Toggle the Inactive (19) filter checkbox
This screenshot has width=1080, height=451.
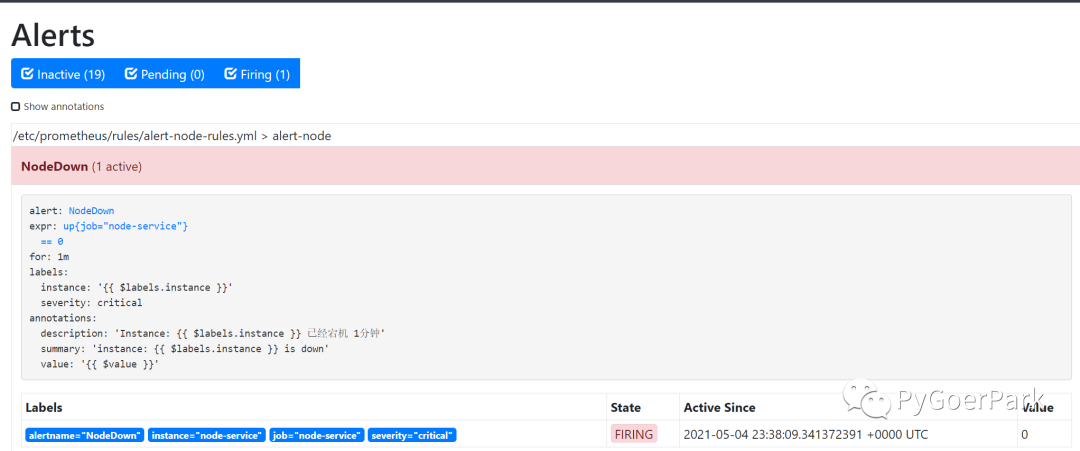63,74
